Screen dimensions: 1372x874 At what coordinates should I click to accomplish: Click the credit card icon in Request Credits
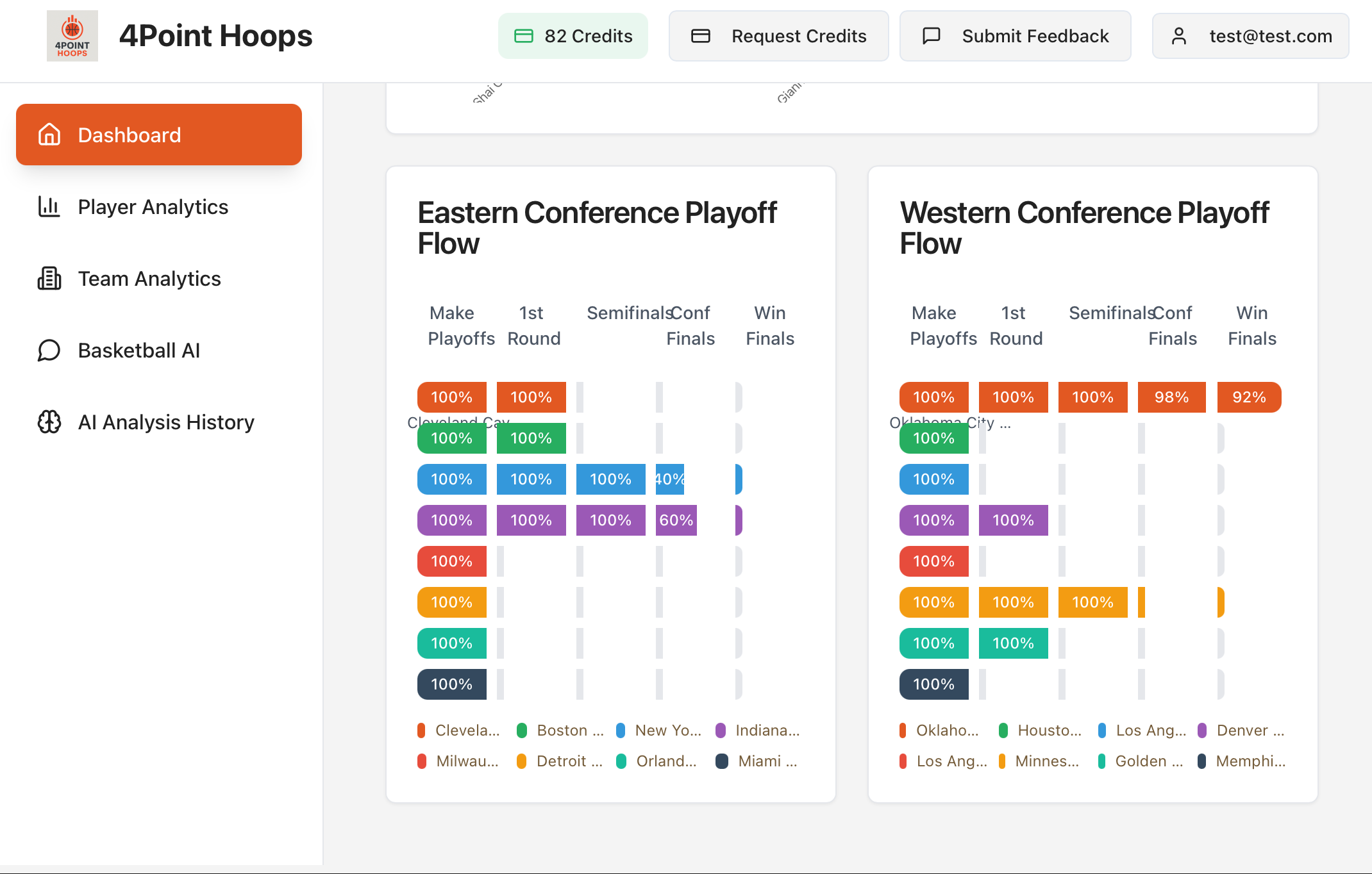click(x=700, y=36)
